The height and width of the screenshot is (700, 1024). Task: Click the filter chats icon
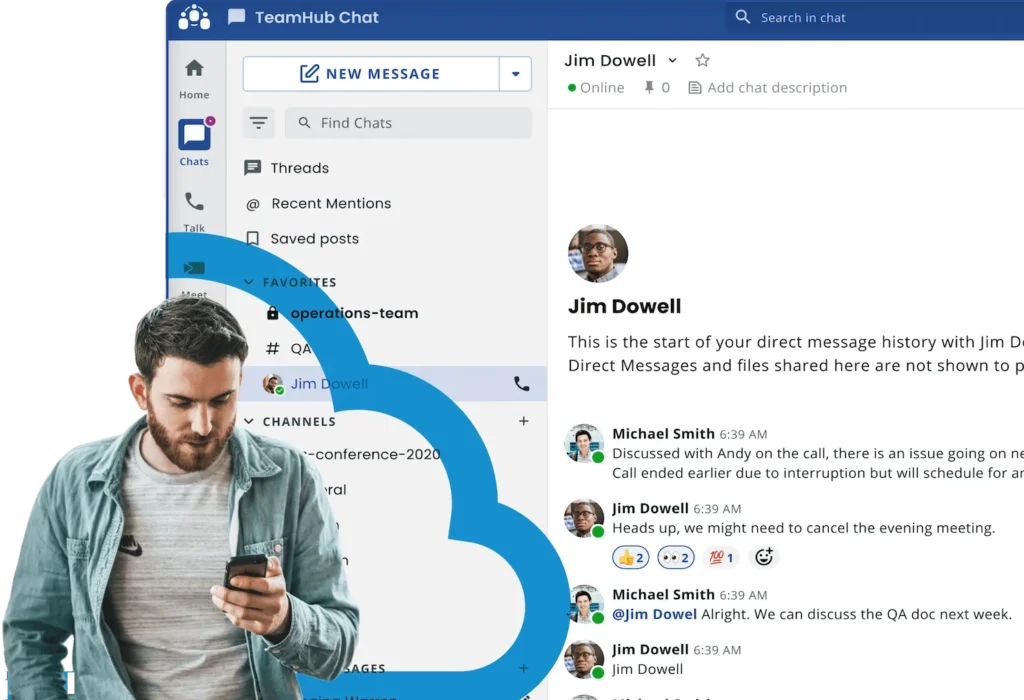pyautogui.click(x=259, y=123)
